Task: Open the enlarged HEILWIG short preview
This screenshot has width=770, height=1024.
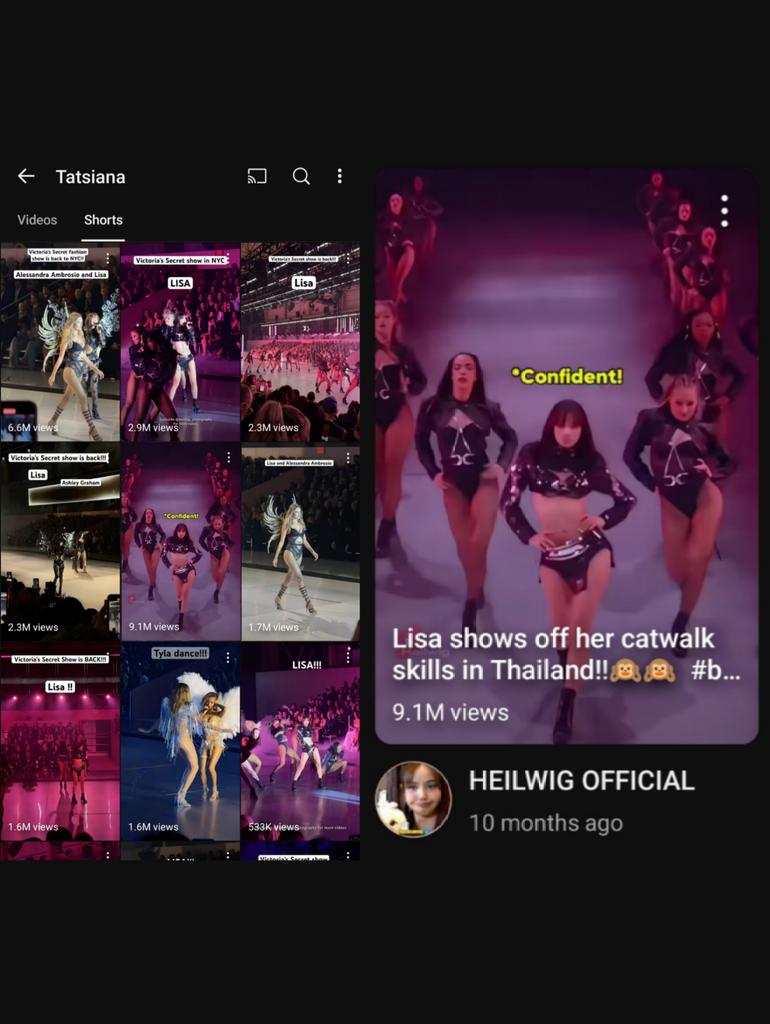Action: 566,456
